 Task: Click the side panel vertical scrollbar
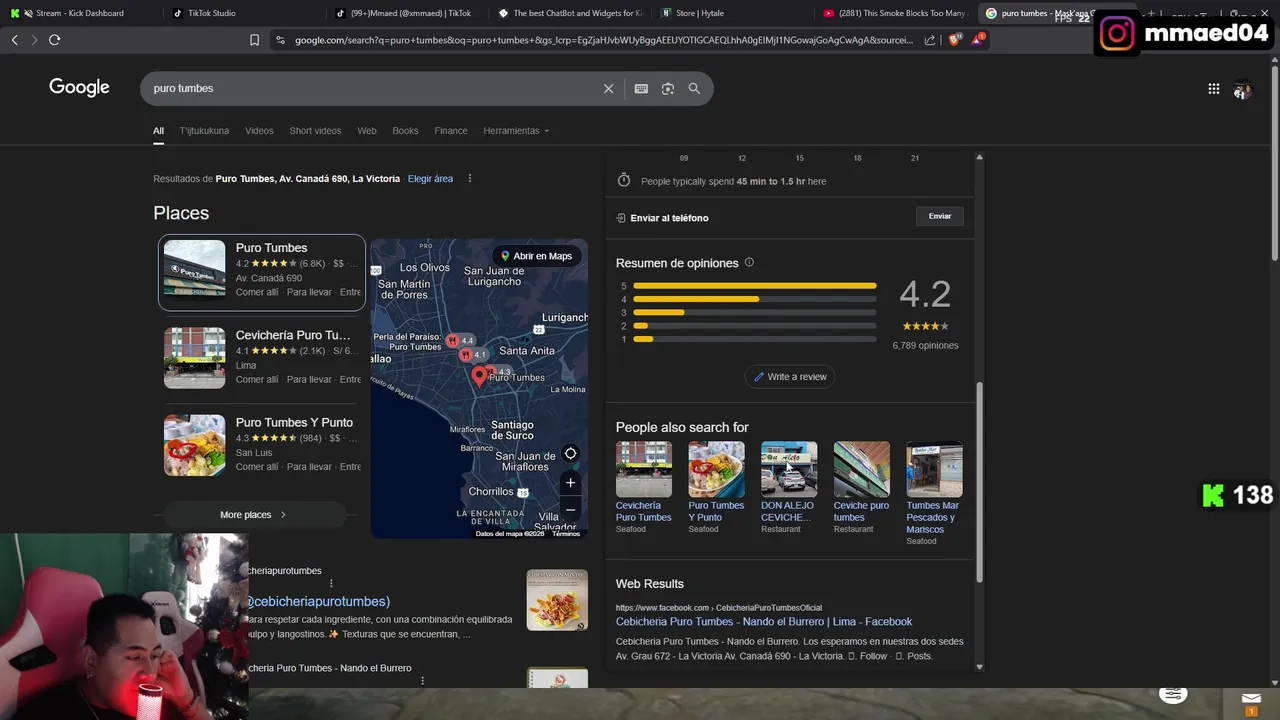[x=979, y=482]
